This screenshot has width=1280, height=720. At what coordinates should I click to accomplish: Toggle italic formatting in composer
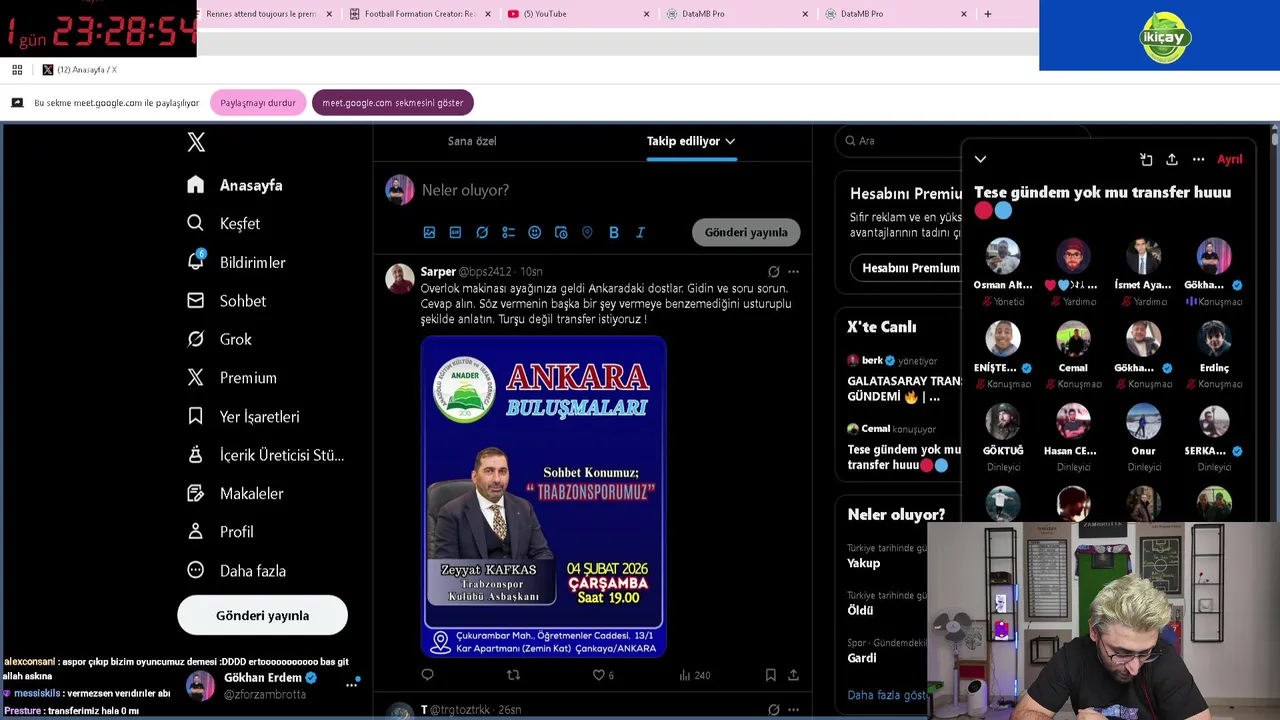(x=640, y=232)
